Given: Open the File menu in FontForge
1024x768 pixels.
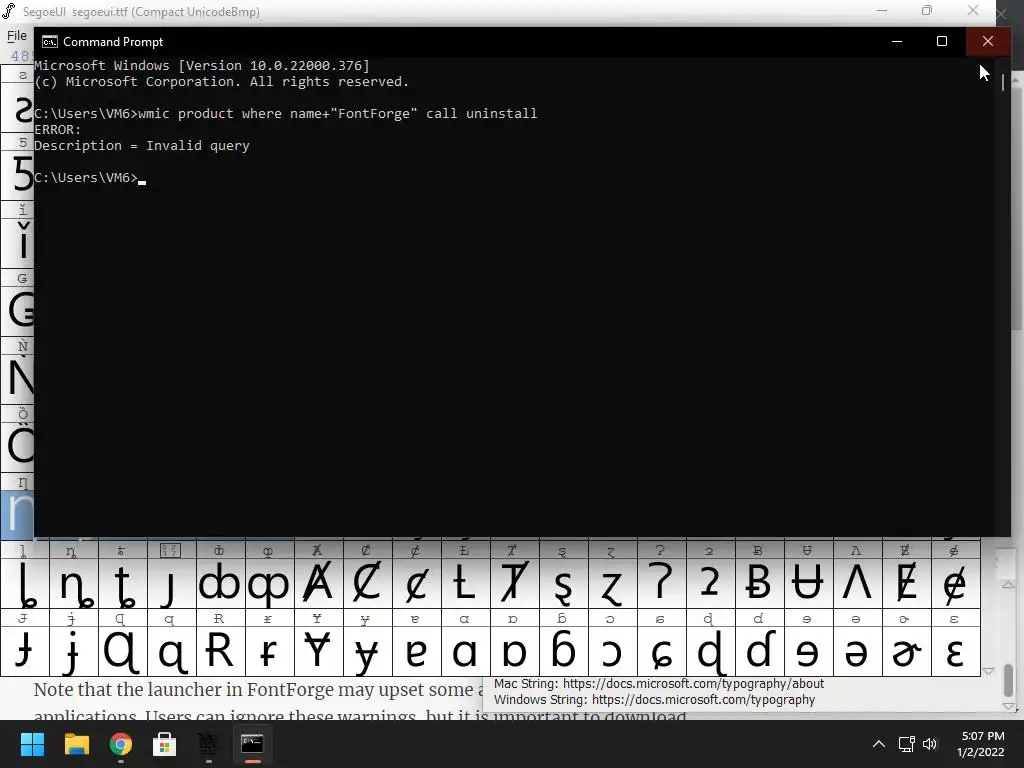Looking at the screenshot, I should coord(17,36).
